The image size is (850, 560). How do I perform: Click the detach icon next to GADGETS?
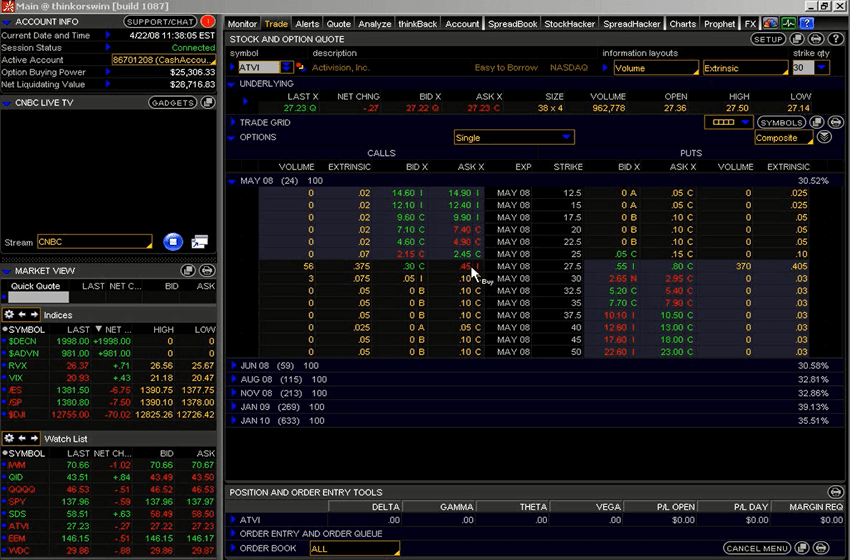click(208, 102)
